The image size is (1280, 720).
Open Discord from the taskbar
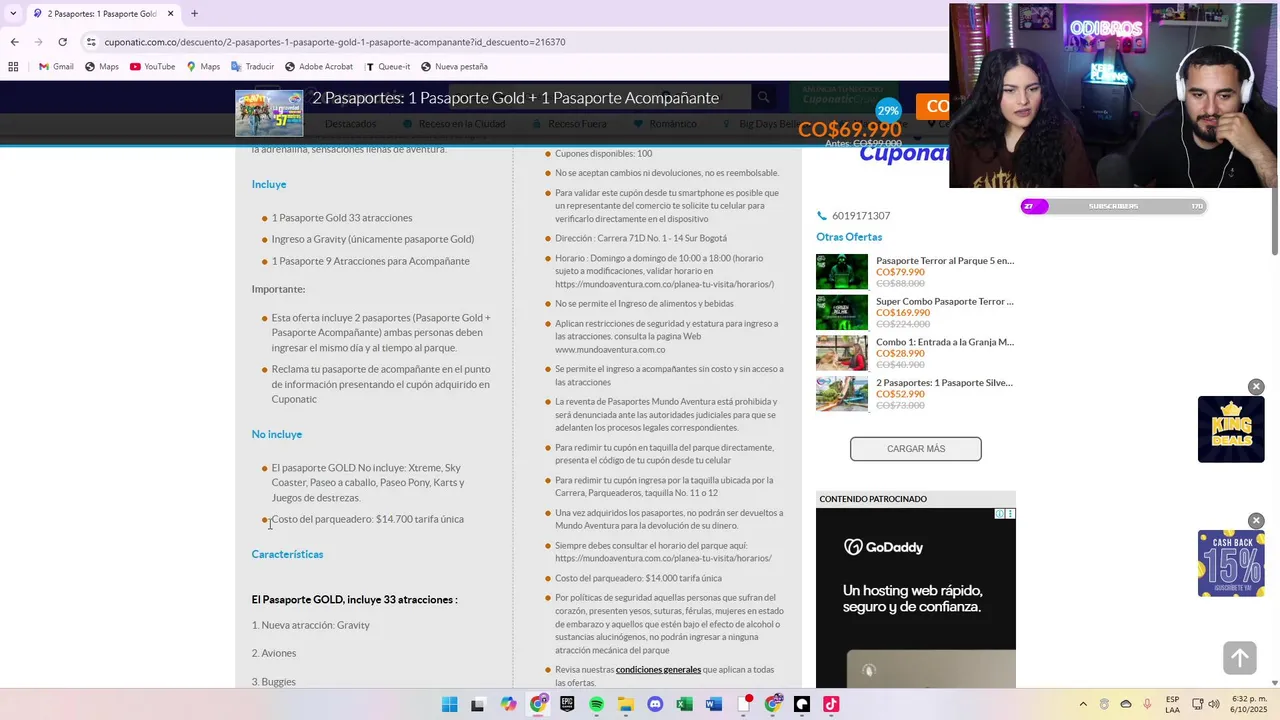pyautogui.click(x=655, y=704)
